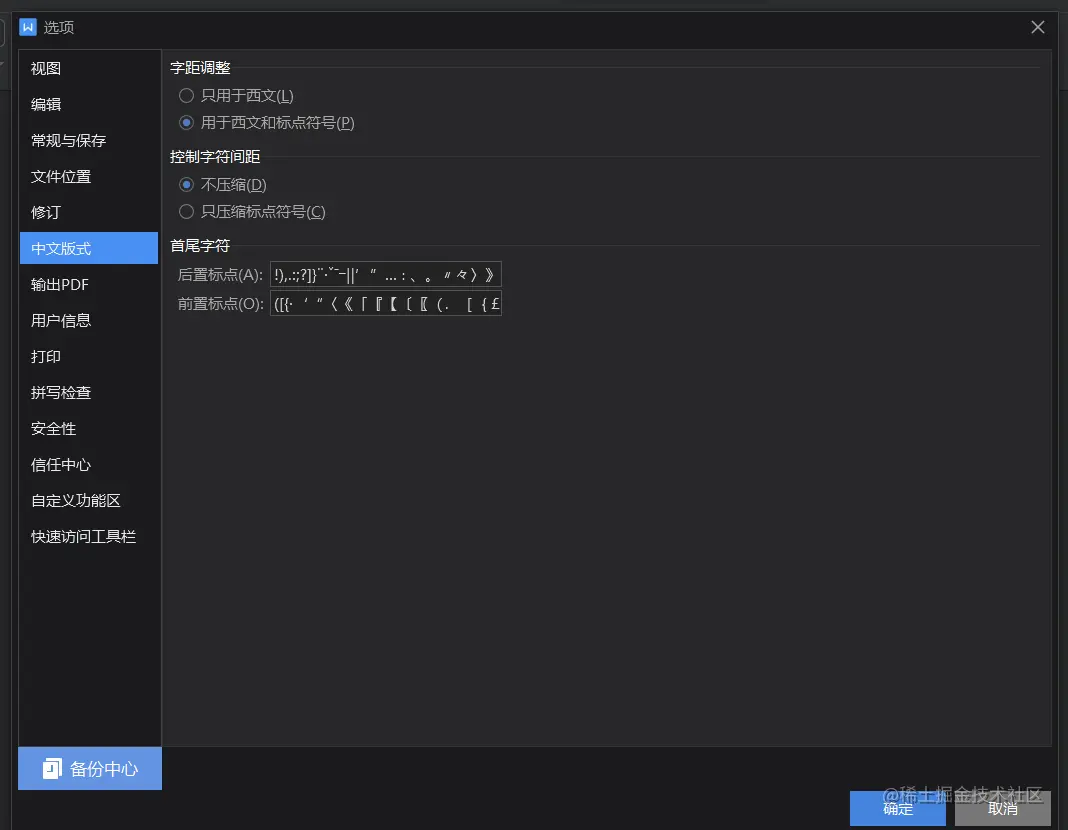Cancel with the 取消 button

click(x=1003, y=808)
